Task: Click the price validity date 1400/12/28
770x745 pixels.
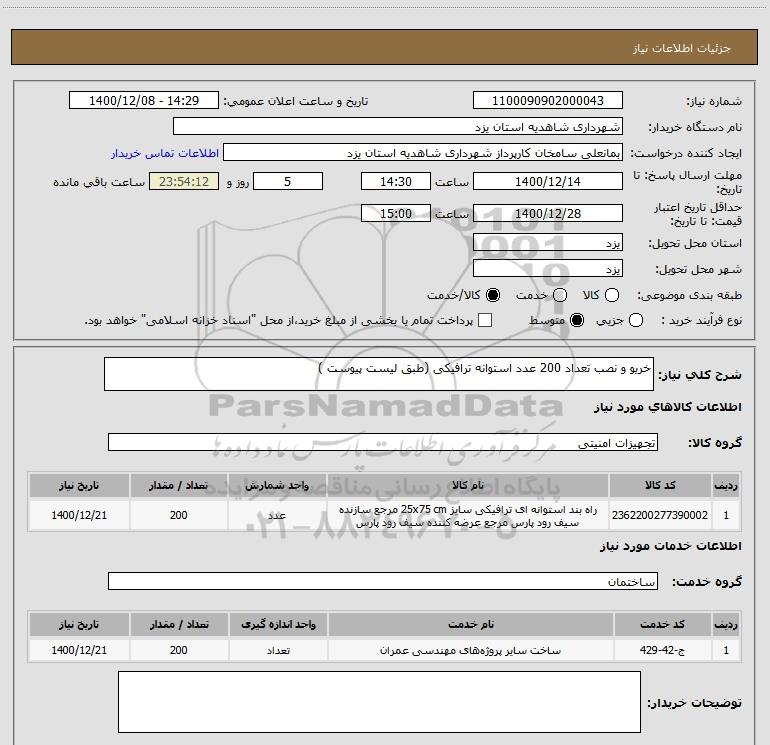Action: (548, 214)
